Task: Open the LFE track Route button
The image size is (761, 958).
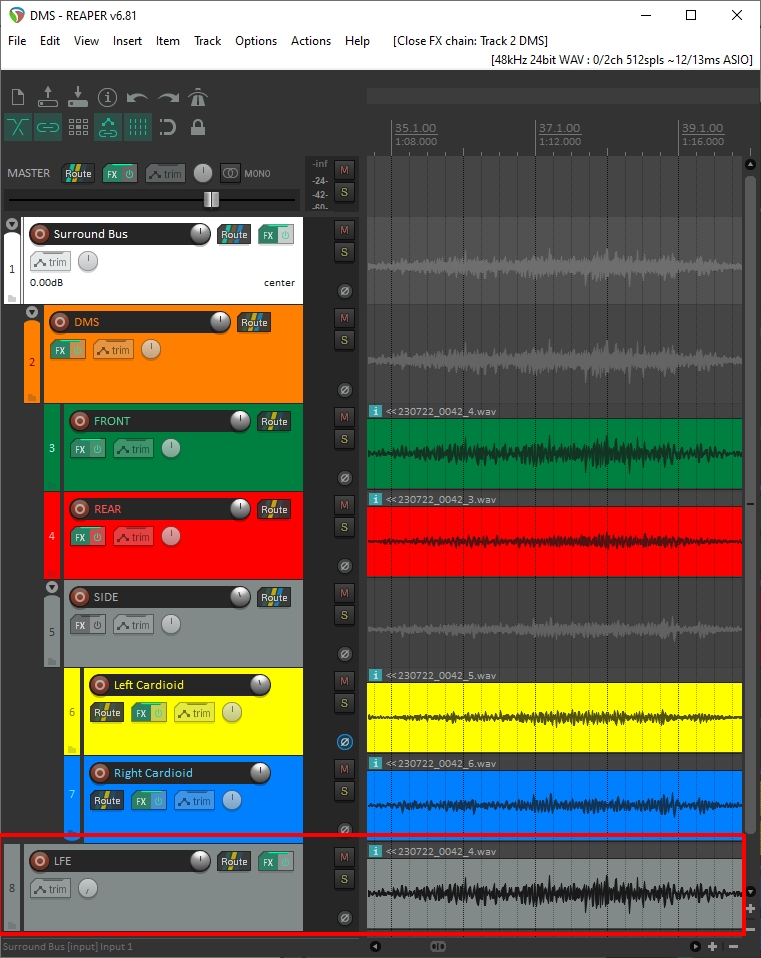Action: click(x=234, y=861)
